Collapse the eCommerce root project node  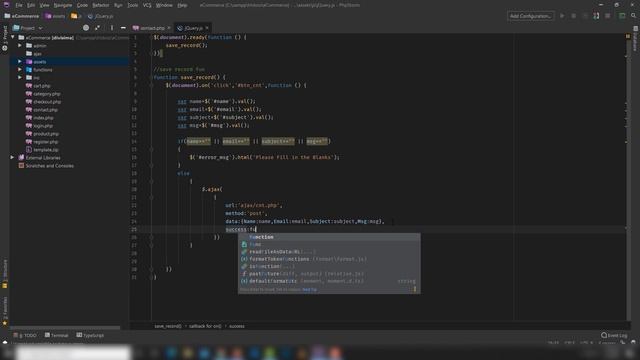pos(13,38)
